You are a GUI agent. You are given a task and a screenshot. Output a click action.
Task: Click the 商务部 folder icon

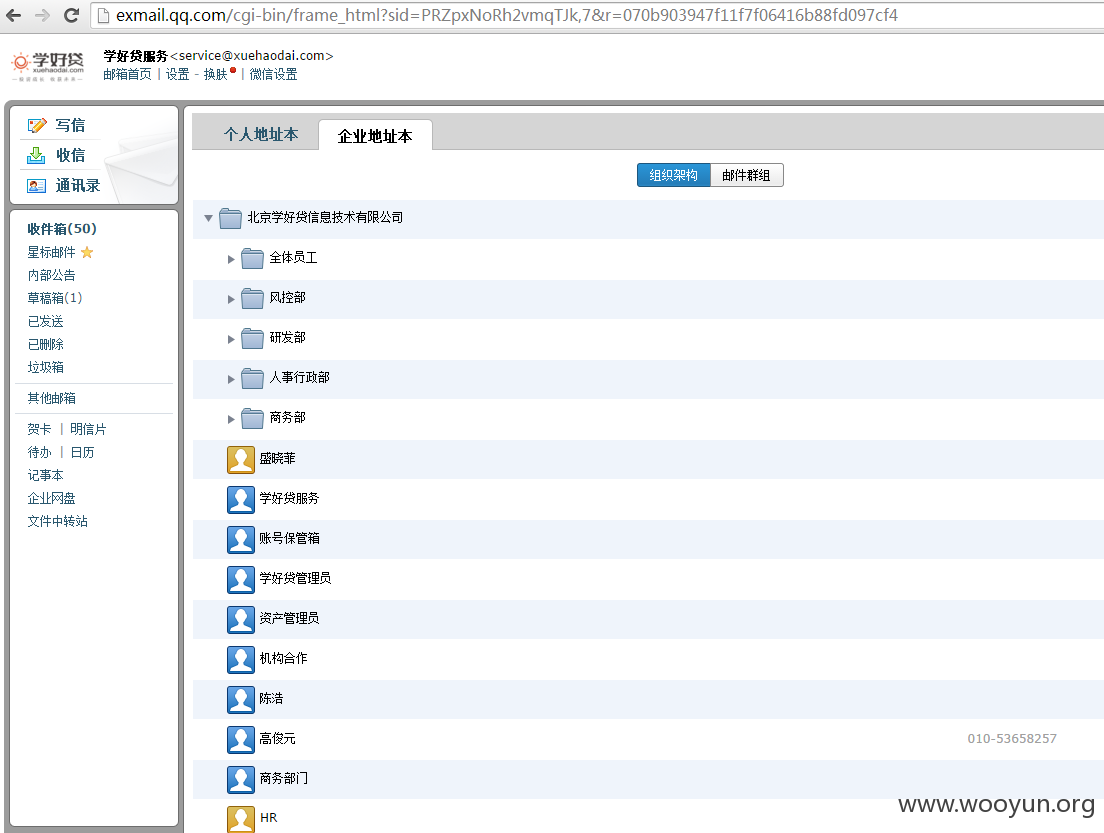click(252, 419)
